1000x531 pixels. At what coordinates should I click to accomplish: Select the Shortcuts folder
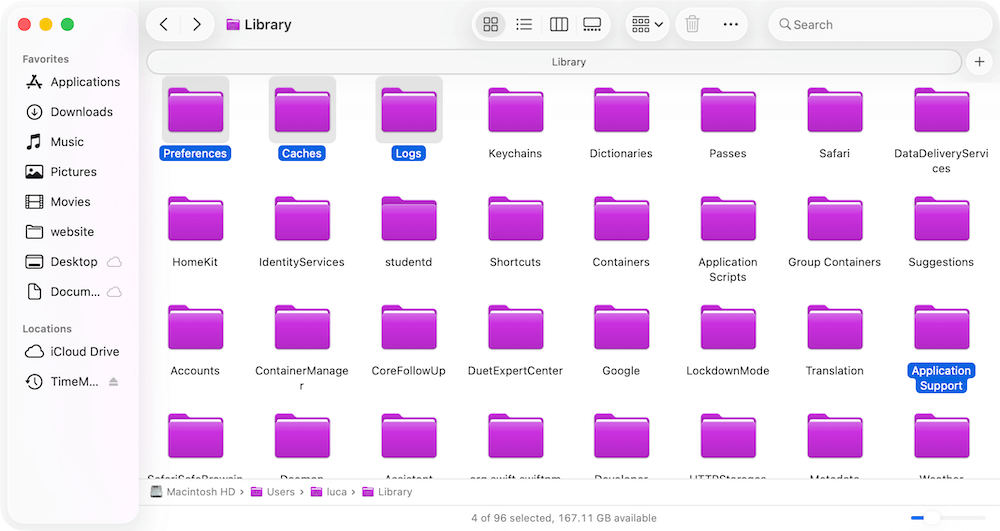(x=515, y=230)
